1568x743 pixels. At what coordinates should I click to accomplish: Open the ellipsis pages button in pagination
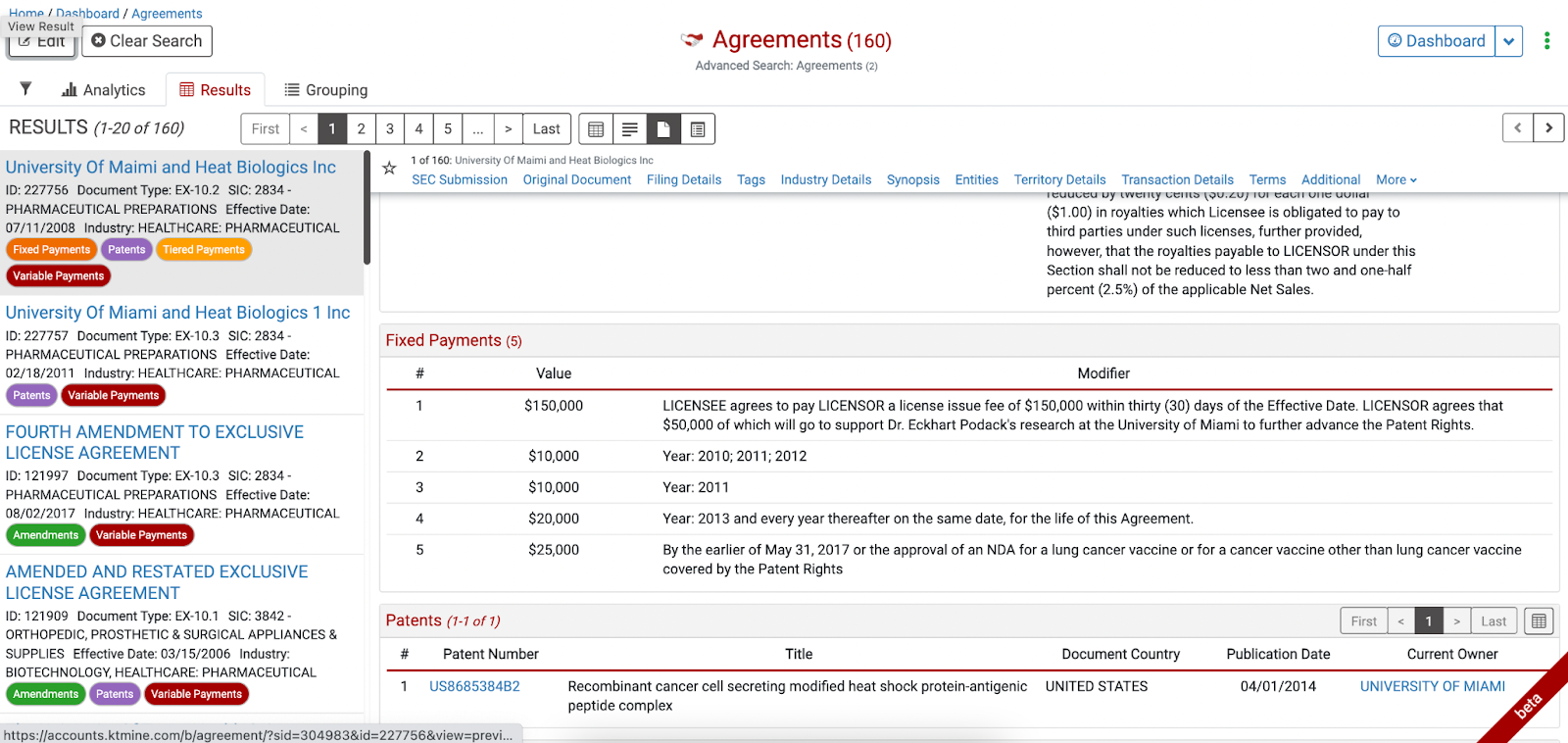click(x=478, y=129)
